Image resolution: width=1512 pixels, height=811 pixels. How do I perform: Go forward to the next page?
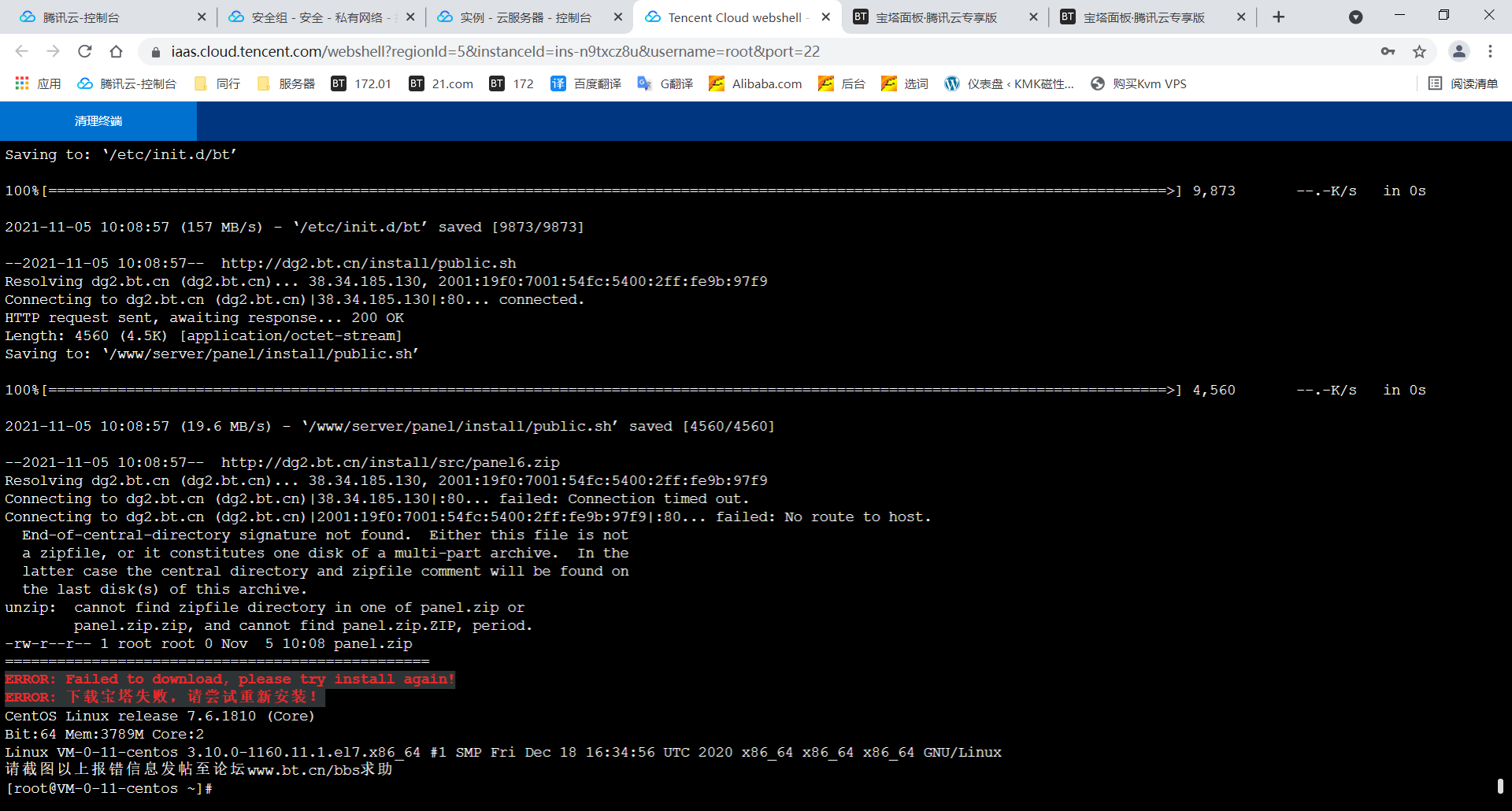tap(54, 51)
